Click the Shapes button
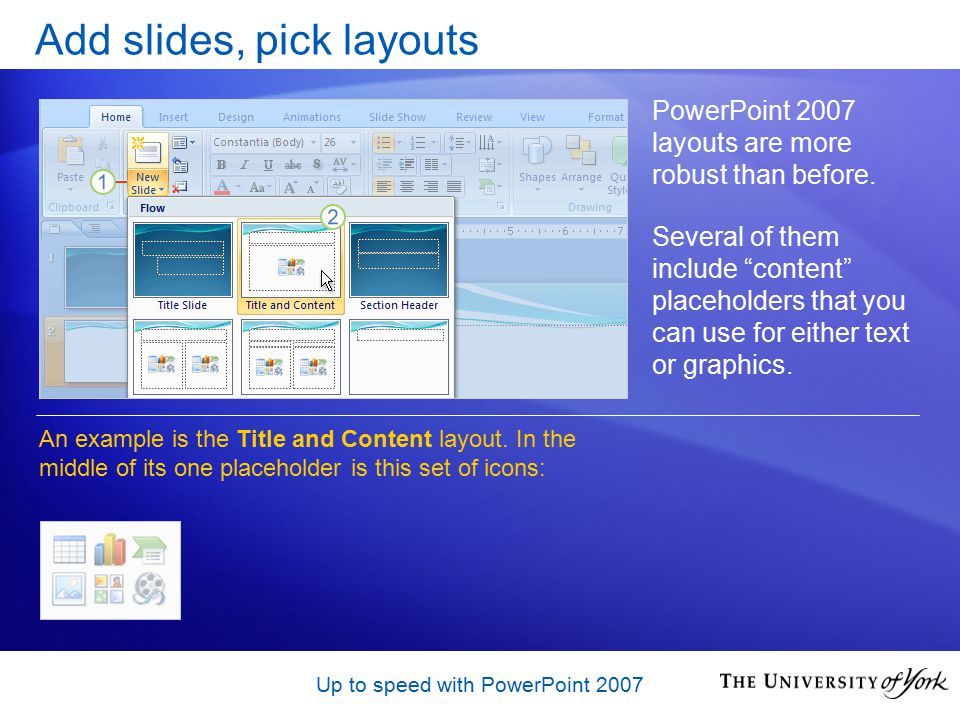960x720 pixels. (537, 163)
